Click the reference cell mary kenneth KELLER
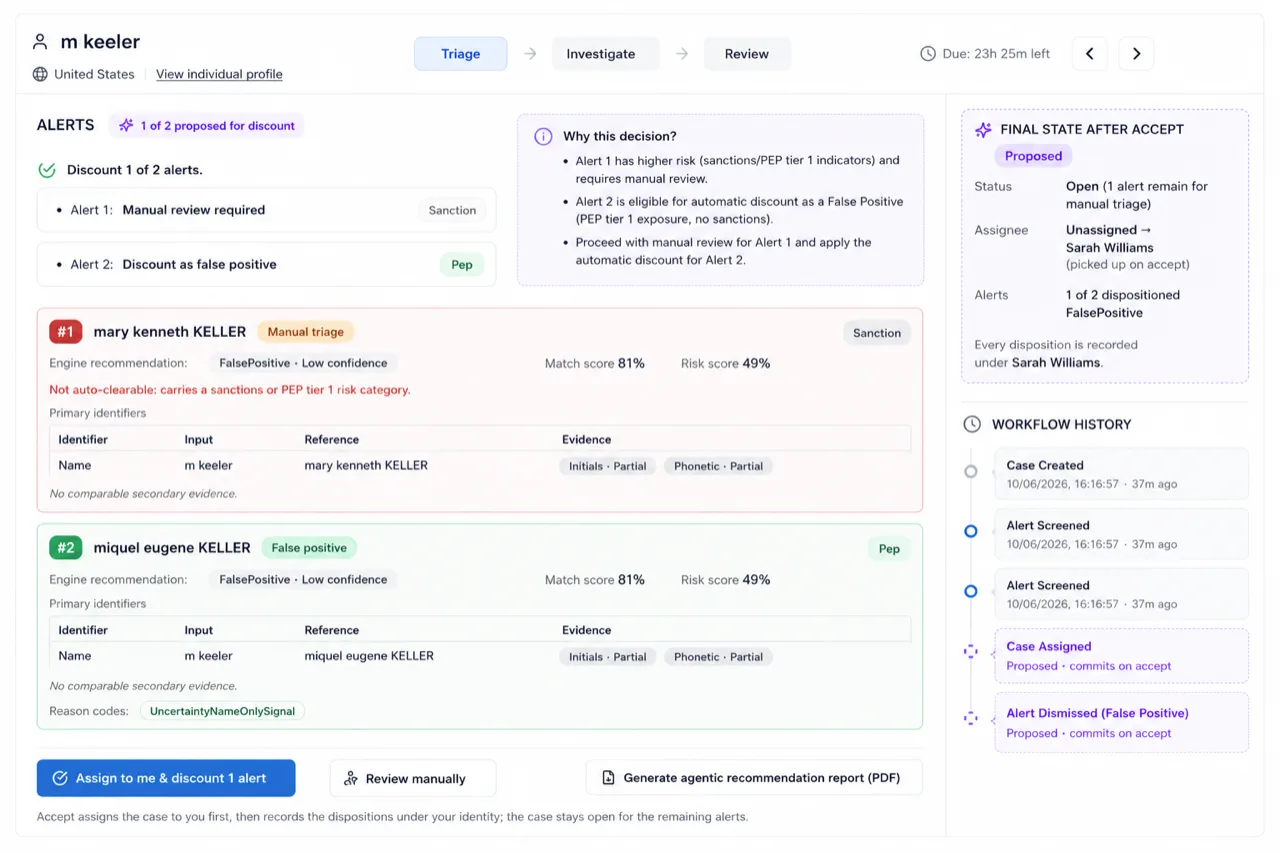This screenshot has width=1280, height=853. point(366,465)
